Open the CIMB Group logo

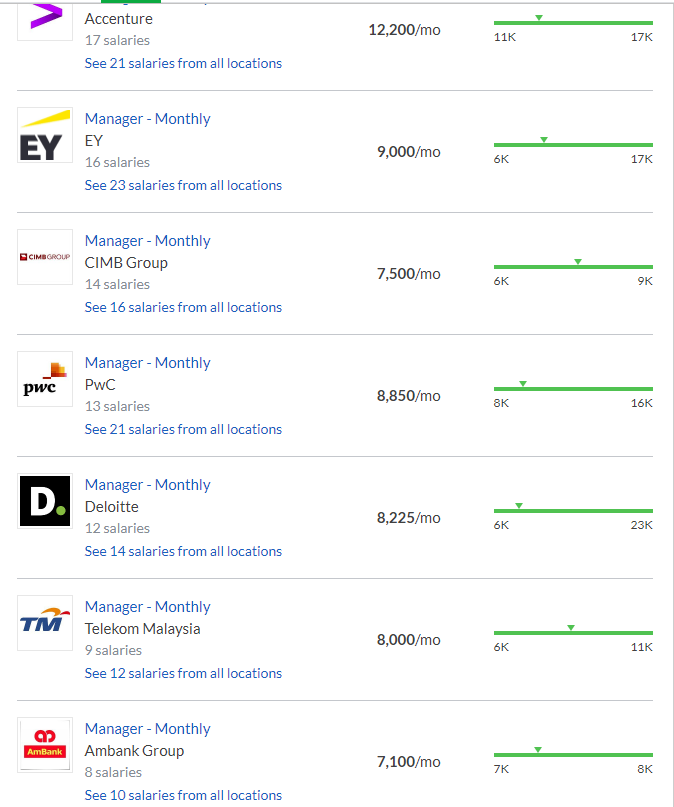tap(45, 257)
